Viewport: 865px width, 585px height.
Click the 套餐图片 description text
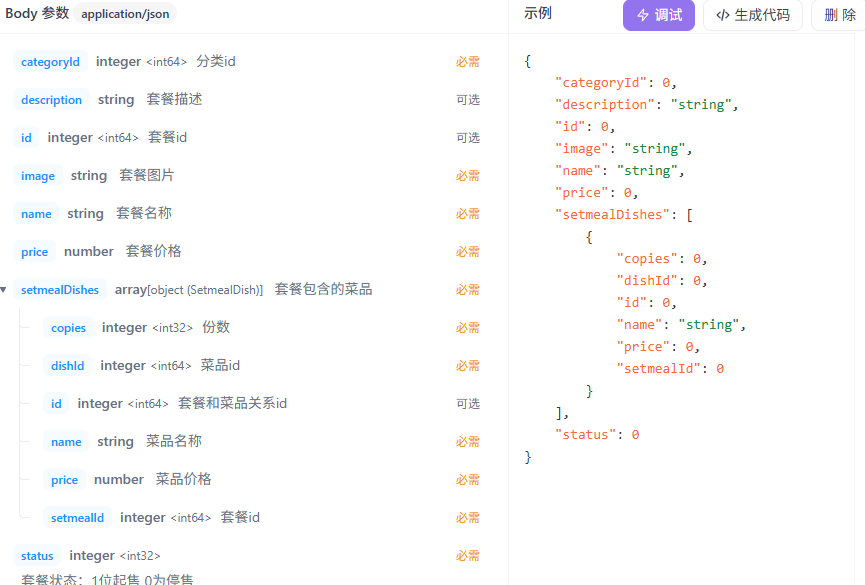pos(147,176)
